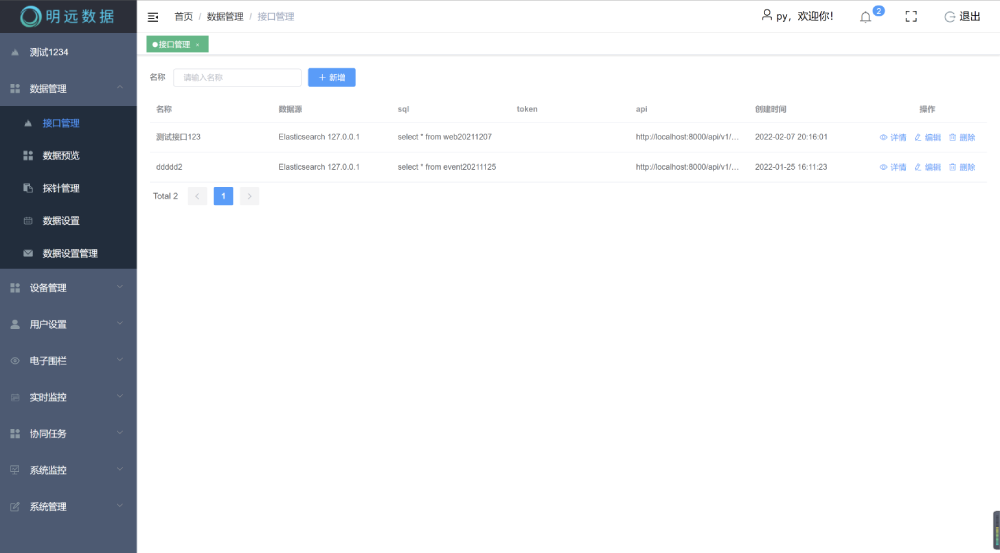Select page 1 in pagination

(223, 196)
